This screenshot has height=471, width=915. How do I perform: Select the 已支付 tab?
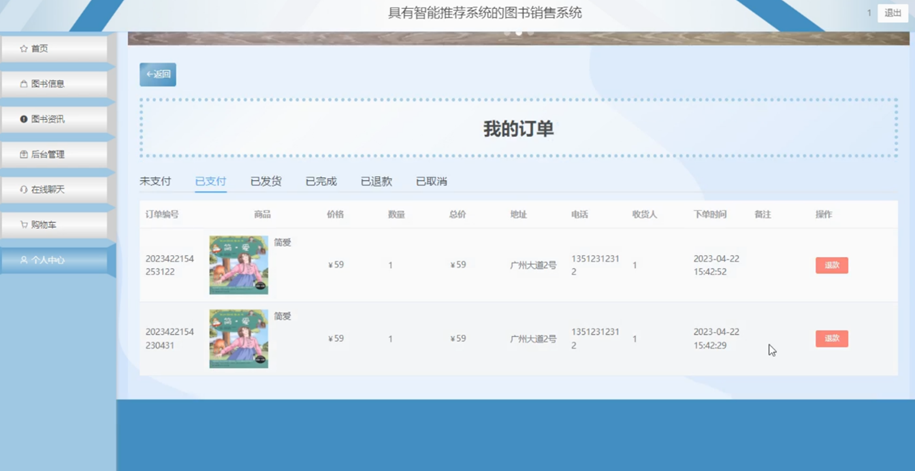211,182
